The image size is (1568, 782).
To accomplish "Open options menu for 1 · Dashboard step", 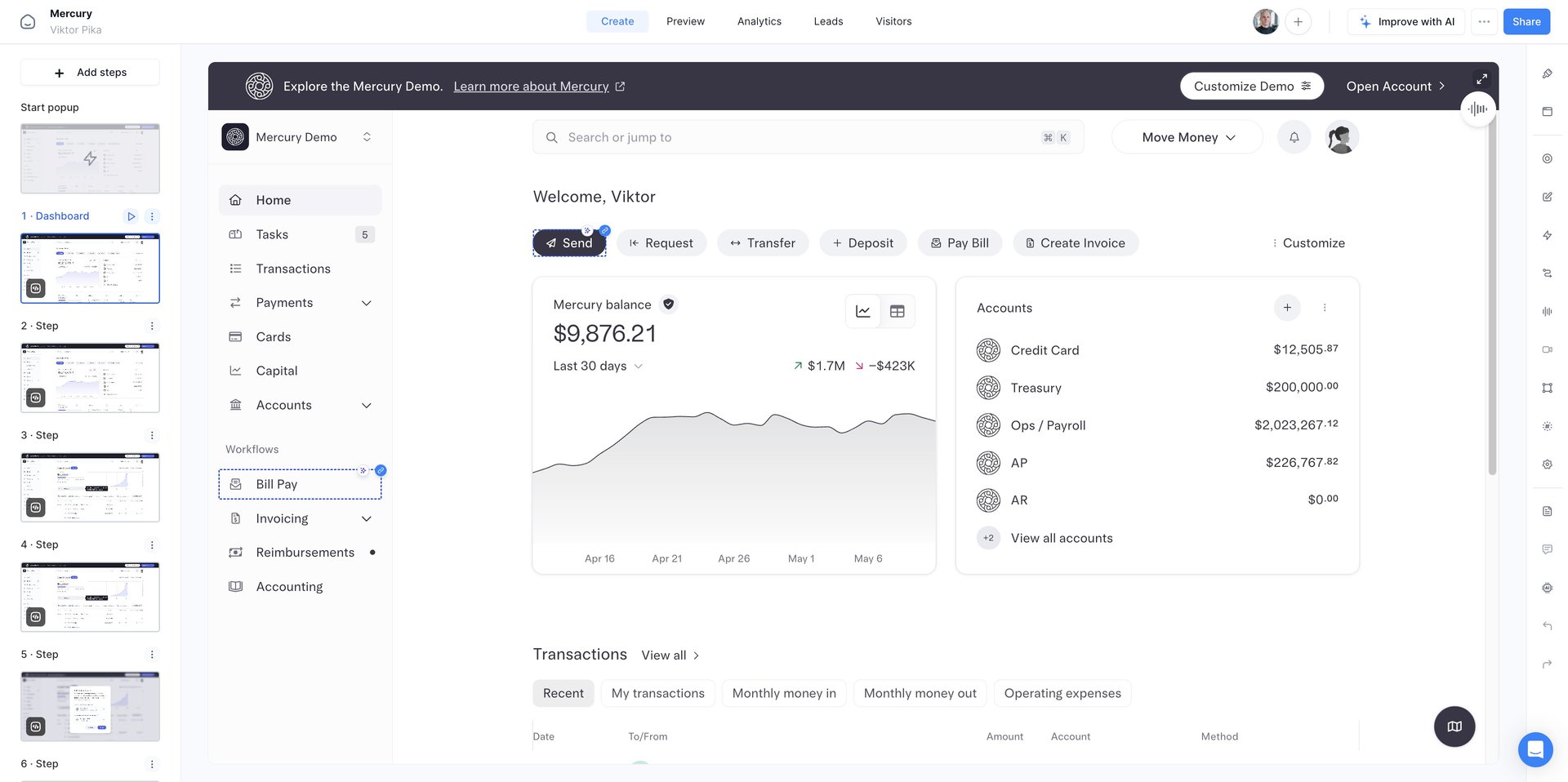I will click(151, 216).
